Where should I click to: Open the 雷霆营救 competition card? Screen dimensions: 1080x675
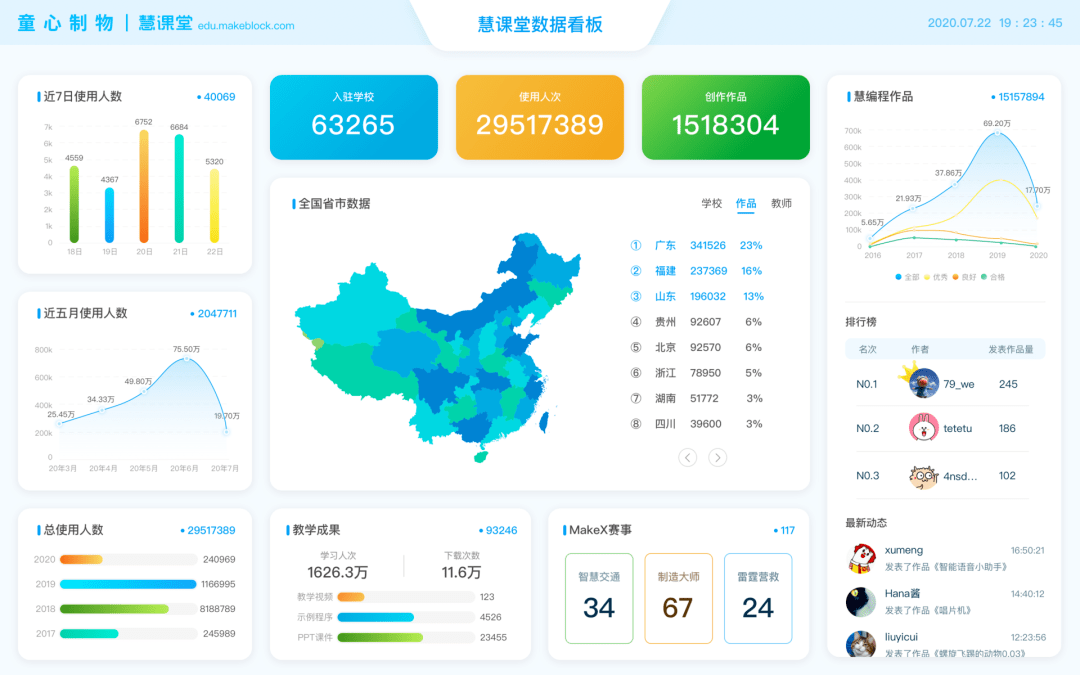point(757,598)
